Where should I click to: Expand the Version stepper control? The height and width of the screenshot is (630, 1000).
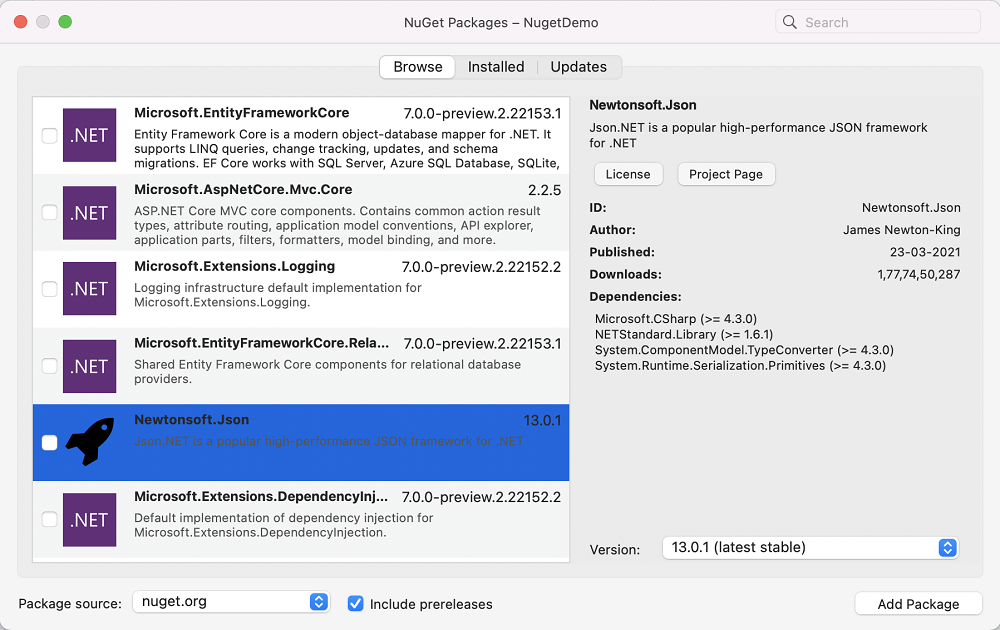947,547
